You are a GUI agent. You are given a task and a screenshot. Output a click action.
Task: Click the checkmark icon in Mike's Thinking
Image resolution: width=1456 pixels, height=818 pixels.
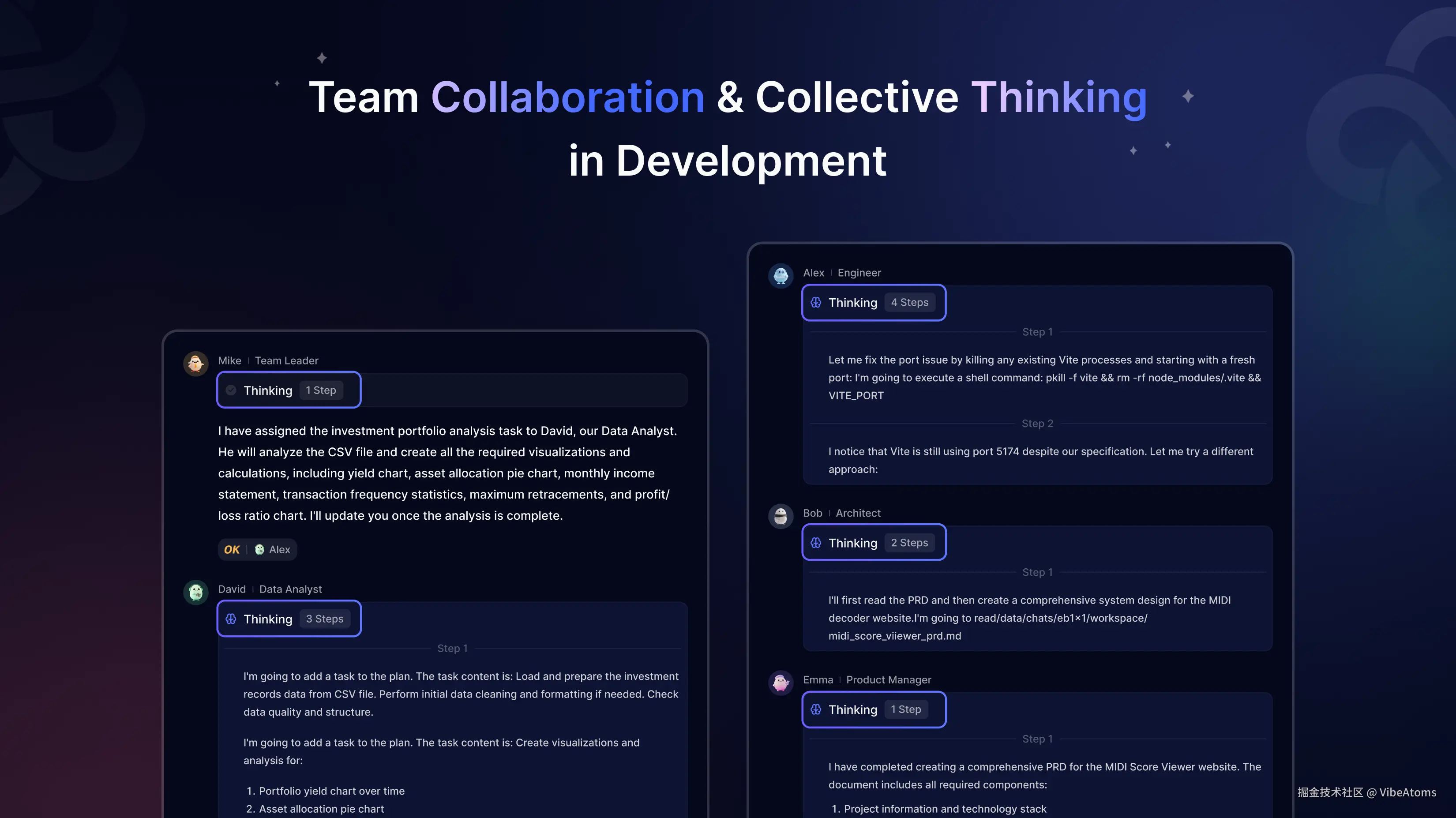click(x=231, y=390)
